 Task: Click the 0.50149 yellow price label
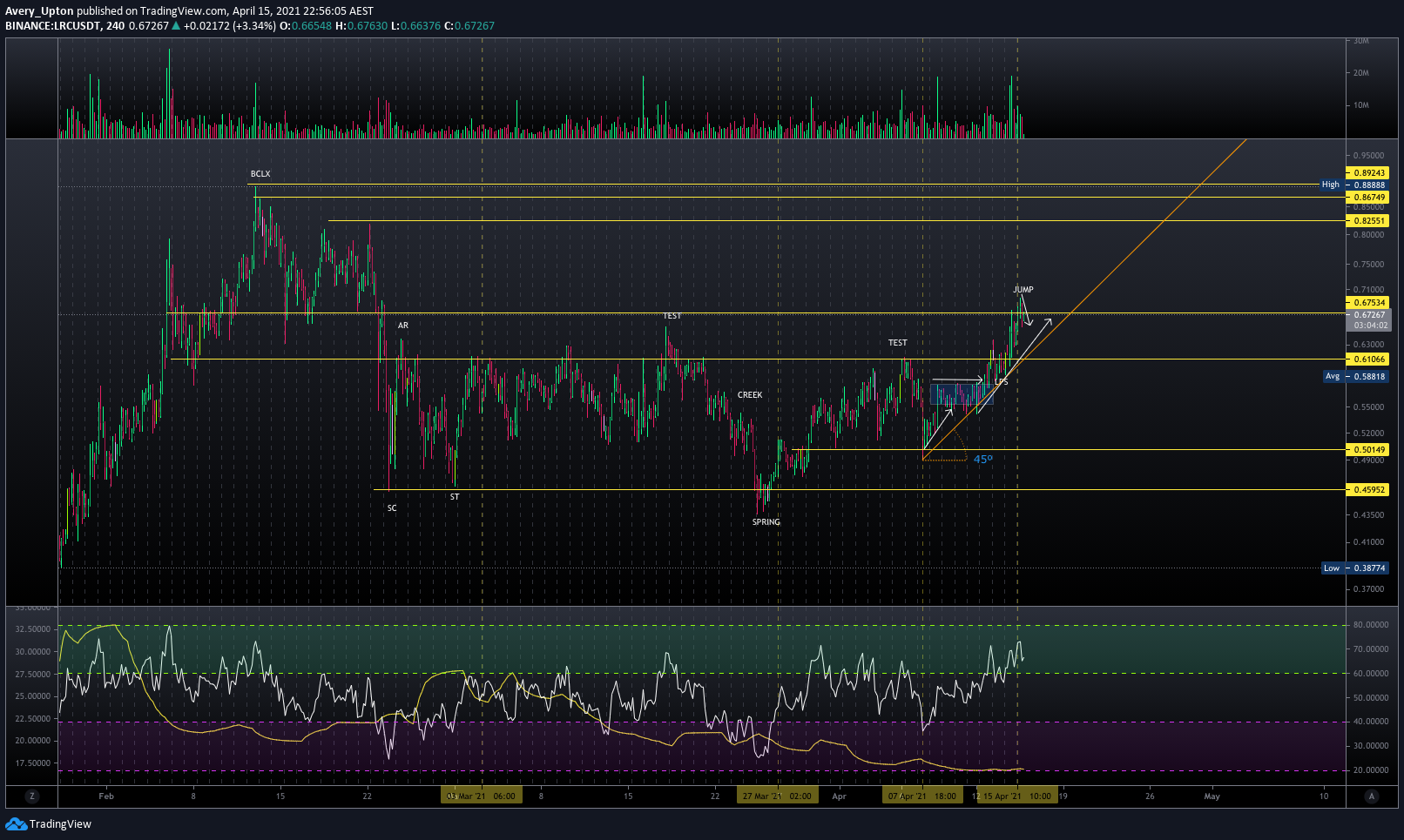click(1367, 450)
